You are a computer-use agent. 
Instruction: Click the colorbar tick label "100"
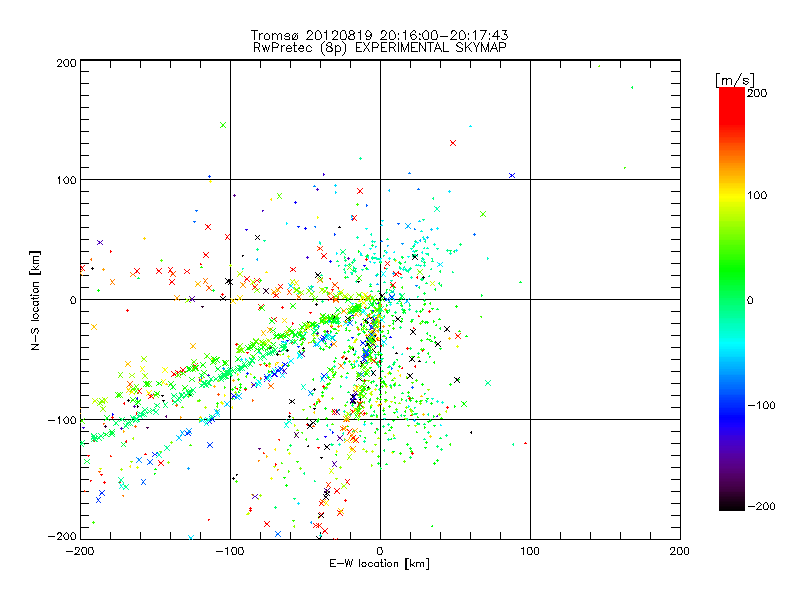(x=757, y=195)
